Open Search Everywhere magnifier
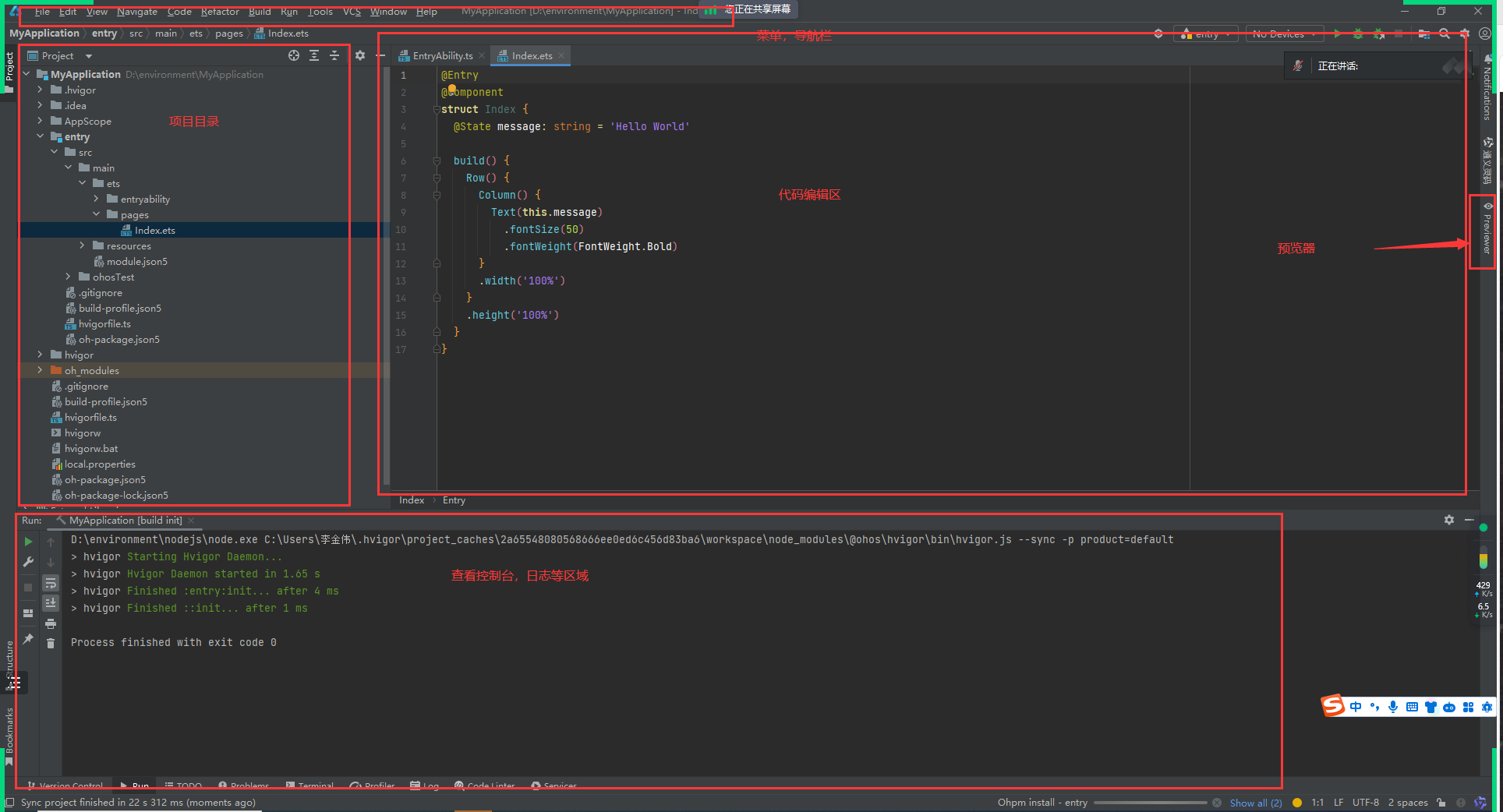This screenshot has width=1503, height=812. coord(1445,34)
